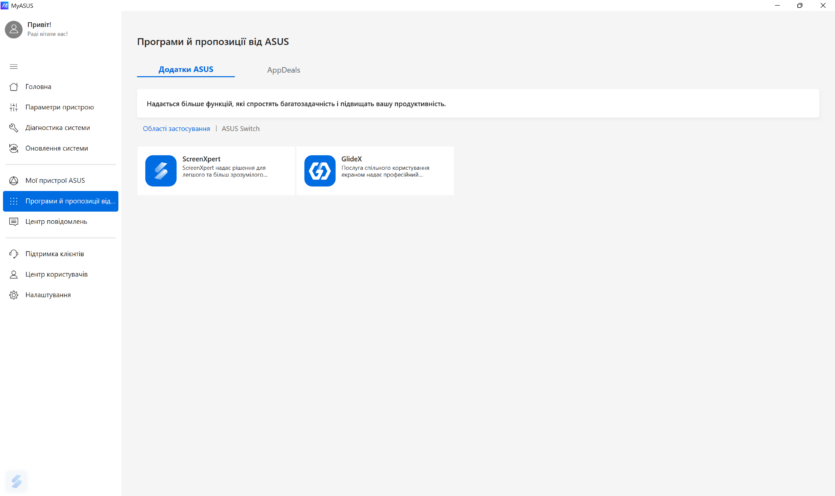Click the Параметри пристрою sliders icon
The width and height of the screenshot is (835, 496).
(14, 107)
